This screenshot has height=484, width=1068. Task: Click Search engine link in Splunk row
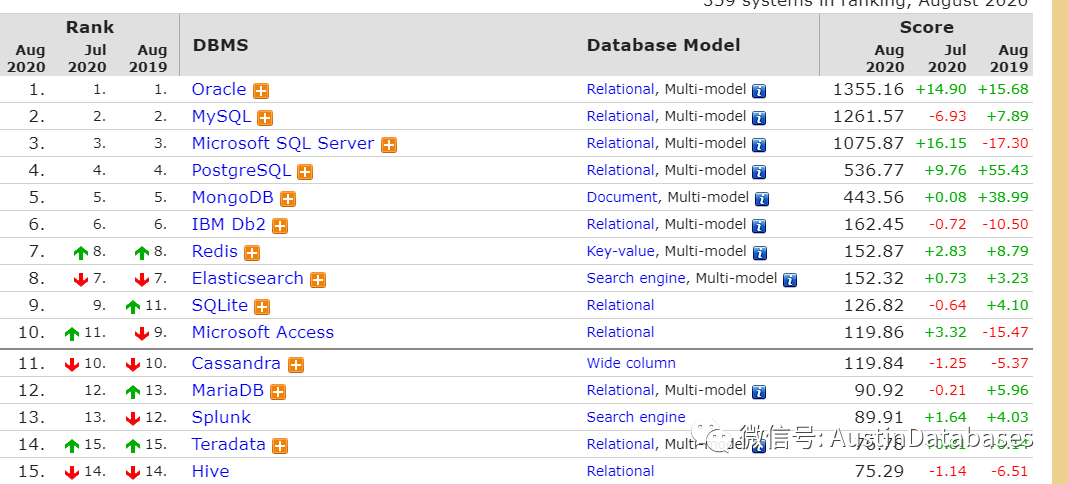tap(636, 417)
